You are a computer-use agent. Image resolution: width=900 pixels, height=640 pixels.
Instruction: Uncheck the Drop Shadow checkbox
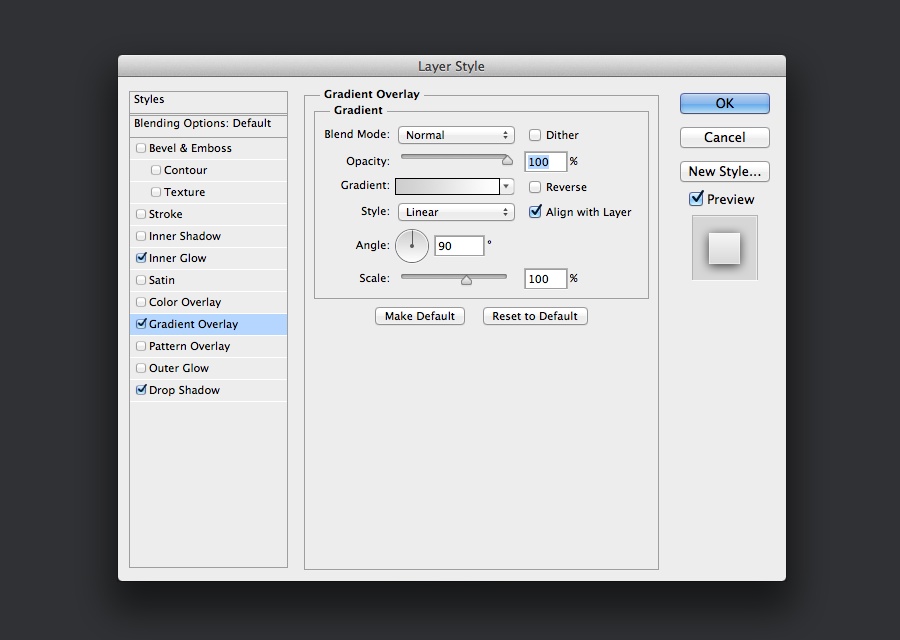(x=141, y=390)
